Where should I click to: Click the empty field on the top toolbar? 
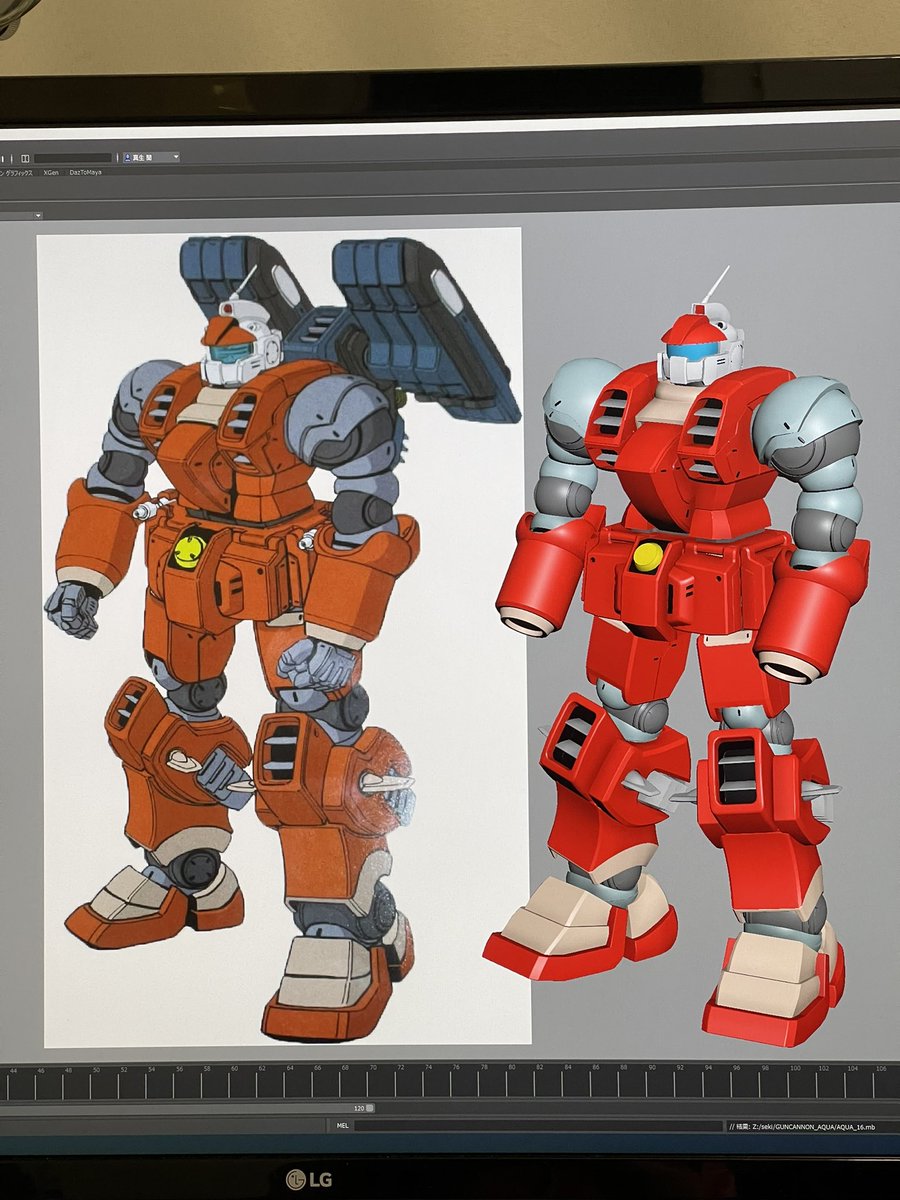pyautogui.click(x=72, y=158)
